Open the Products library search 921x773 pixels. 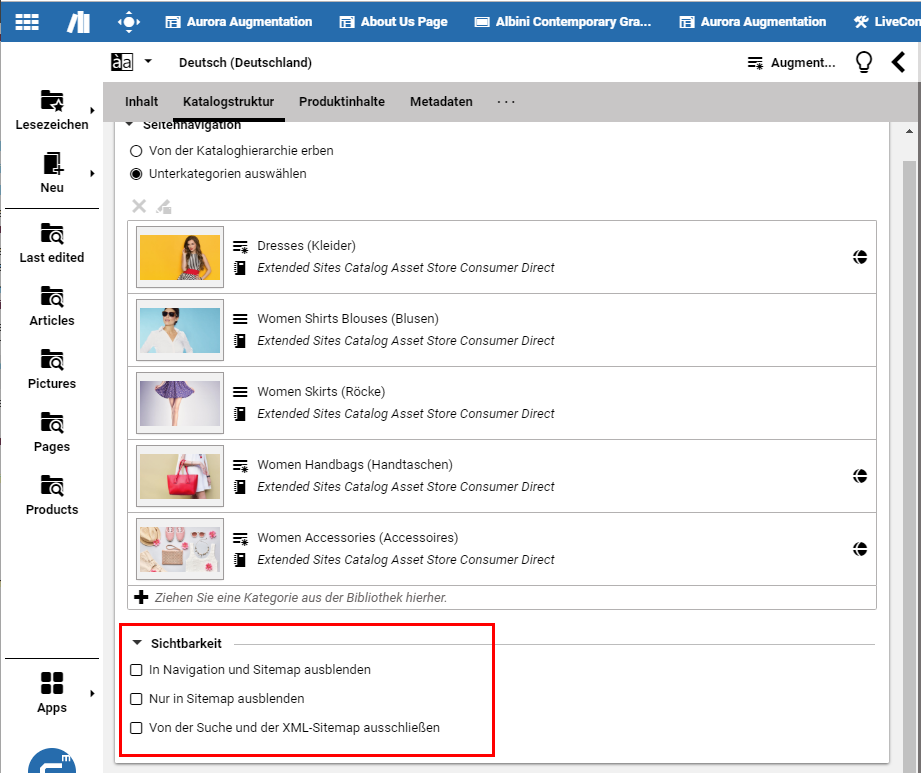click(x=52, y=494)
